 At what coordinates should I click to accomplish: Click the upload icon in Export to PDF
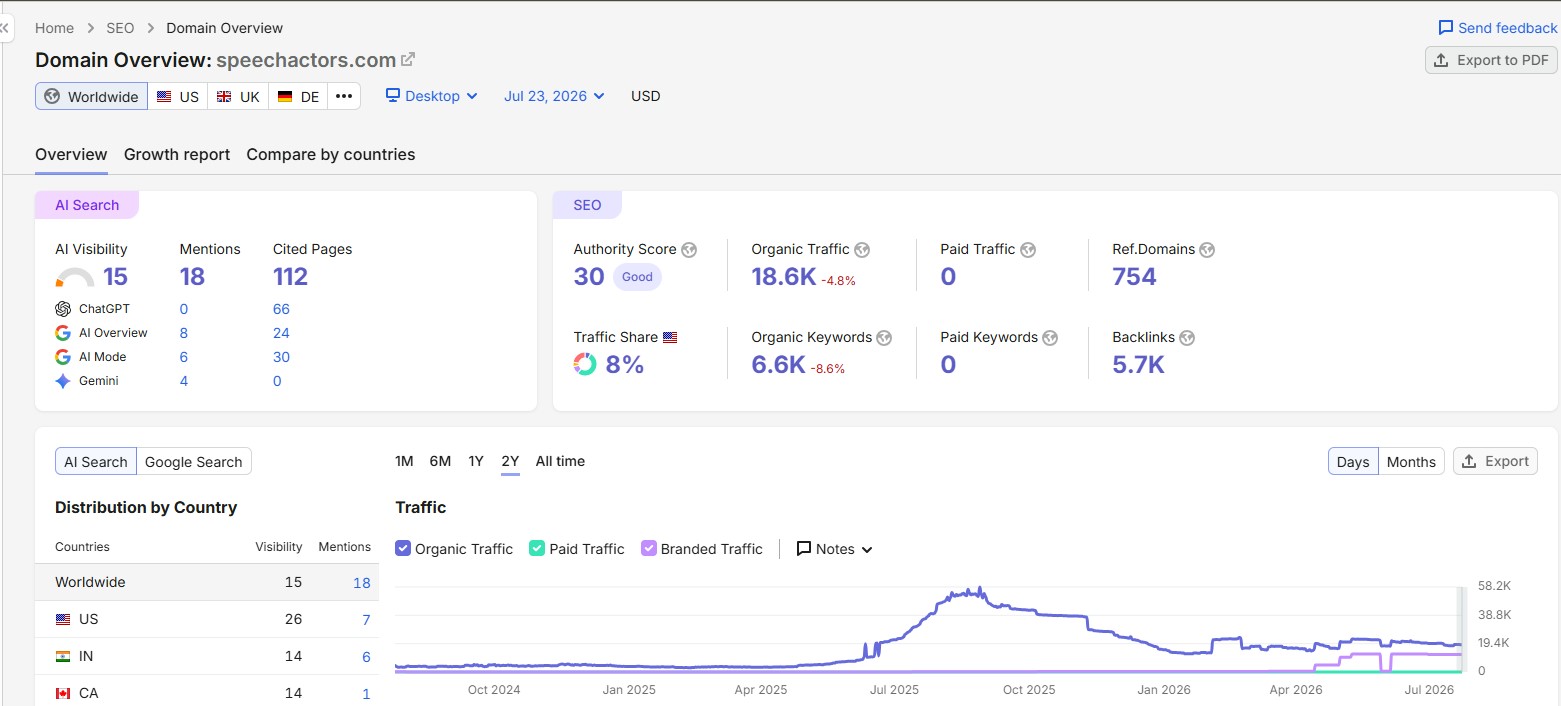point(1441,60)
